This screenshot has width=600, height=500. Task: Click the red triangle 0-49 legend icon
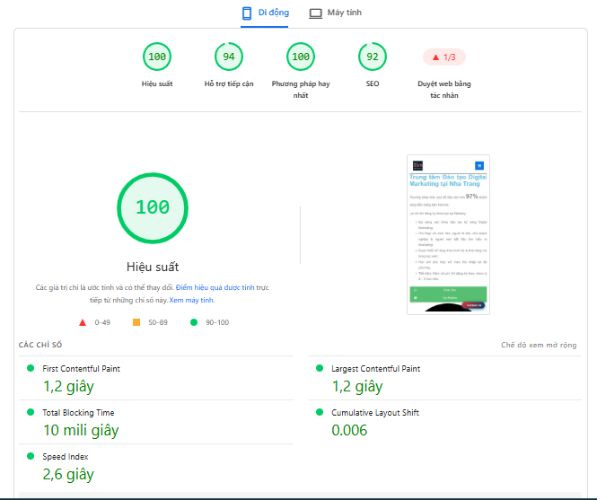pyautogui.click(x=82, y=322)
